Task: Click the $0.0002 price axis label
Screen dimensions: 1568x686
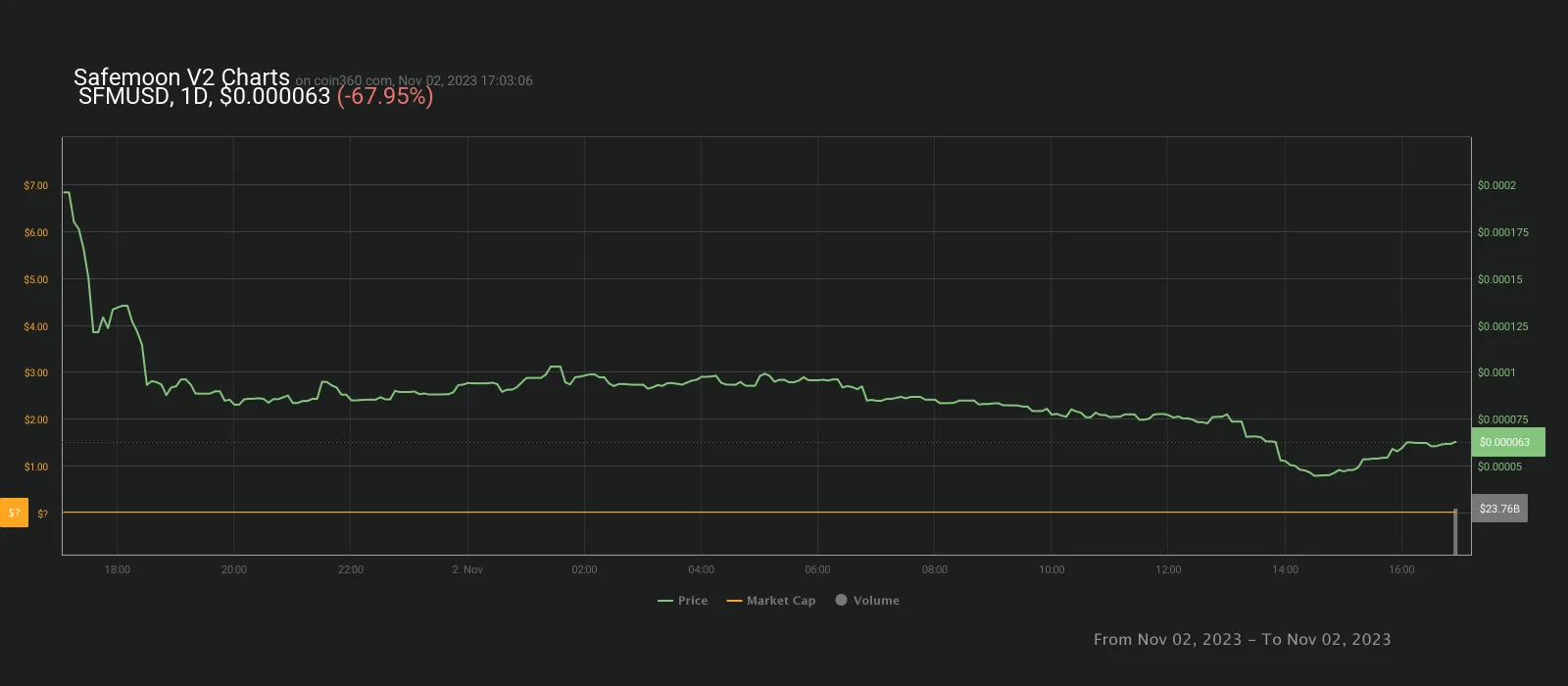Action: (1496, 185)
